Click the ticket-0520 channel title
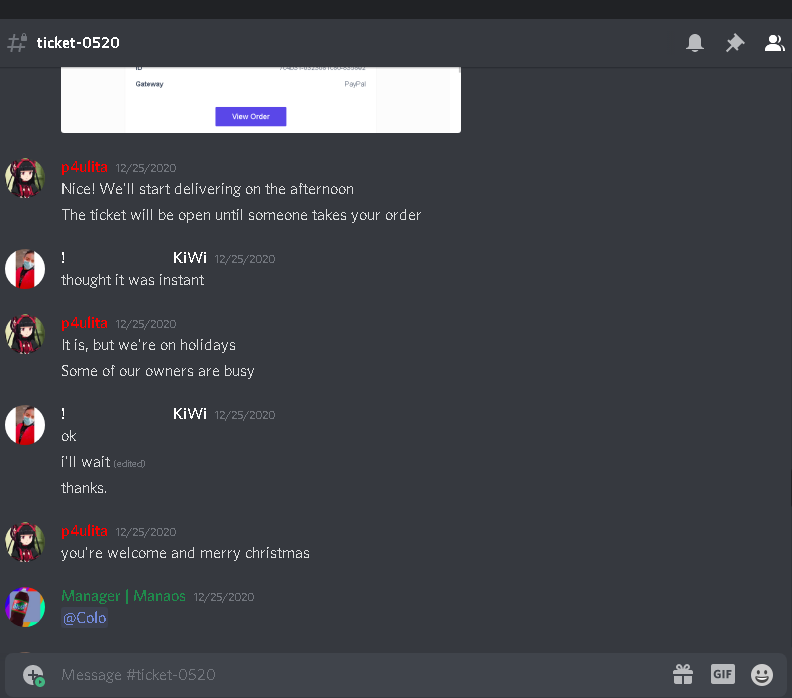The width and height of the screenshot is (792, 698). tap(78, 43)
